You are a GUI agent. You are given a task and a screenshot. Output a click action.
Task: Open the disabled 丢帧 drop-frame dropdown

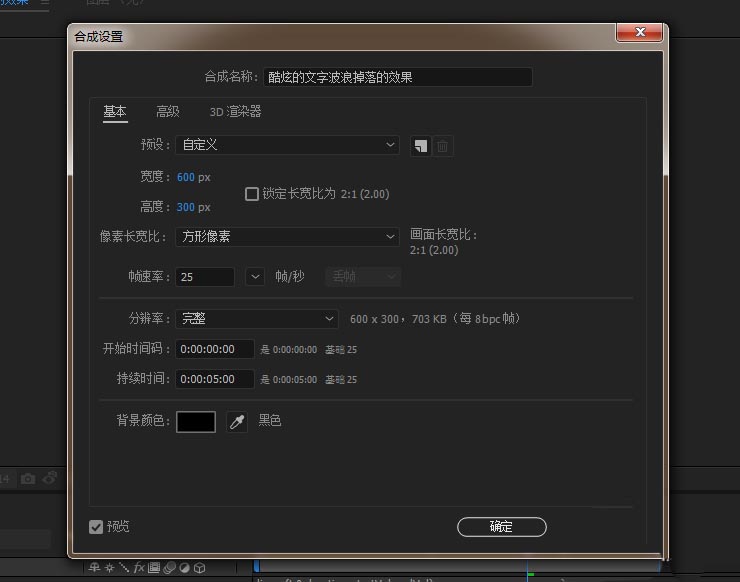[x=363, y=277]
